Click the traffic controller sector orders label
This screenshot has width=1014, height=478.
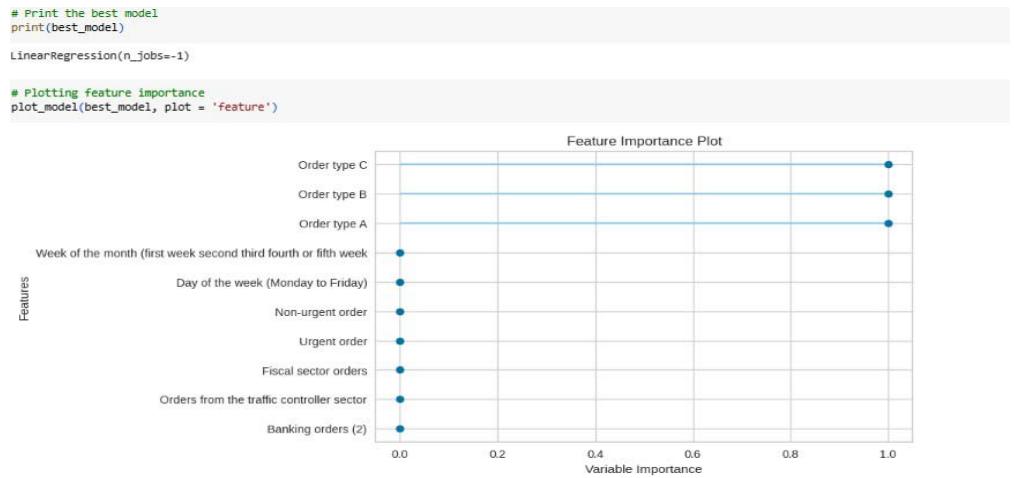pyautogui.click(x=263, y=400)
